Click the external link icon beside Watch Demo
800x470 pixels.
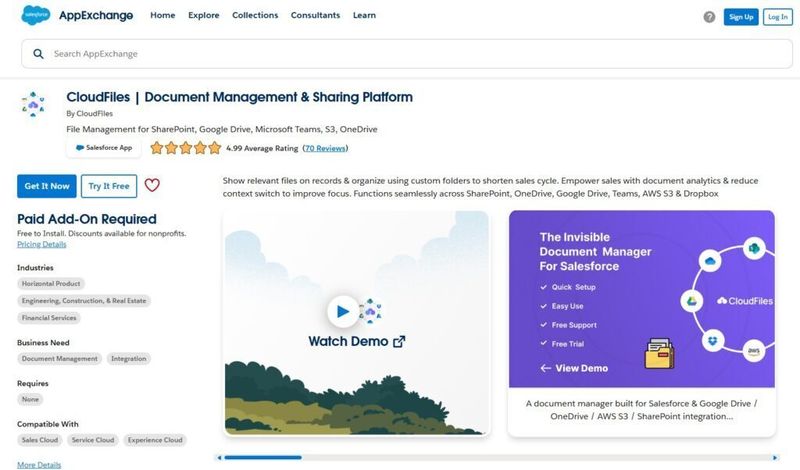tap(399, 341)
